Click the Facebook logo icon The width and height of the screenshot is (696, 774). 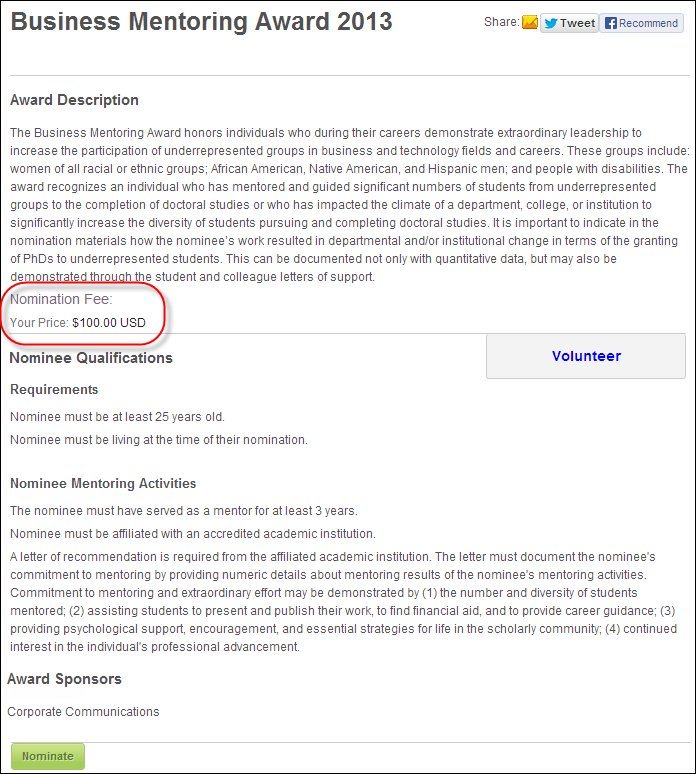coord(611,23)
